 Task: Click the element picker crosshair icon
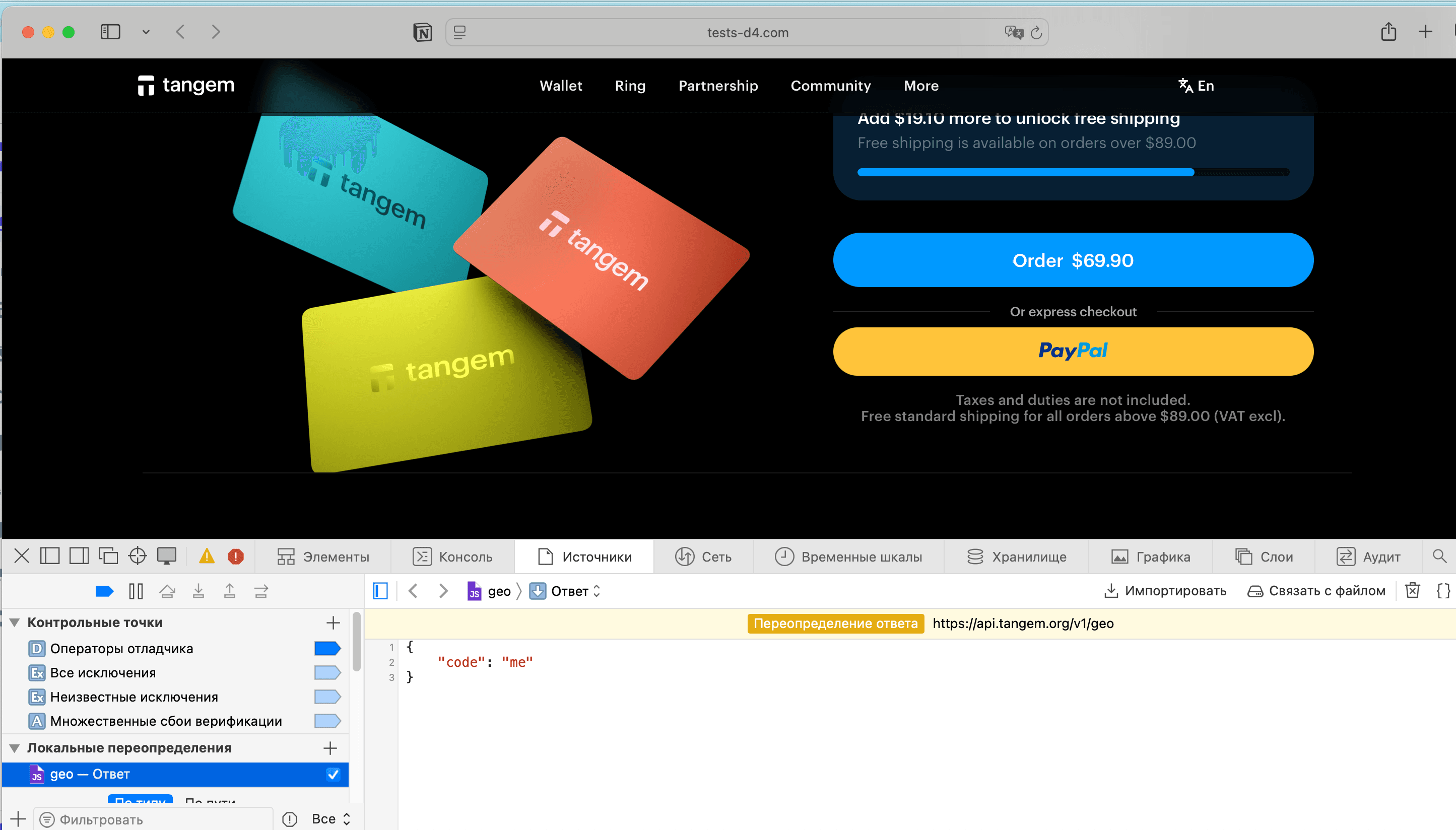[138, 556]
